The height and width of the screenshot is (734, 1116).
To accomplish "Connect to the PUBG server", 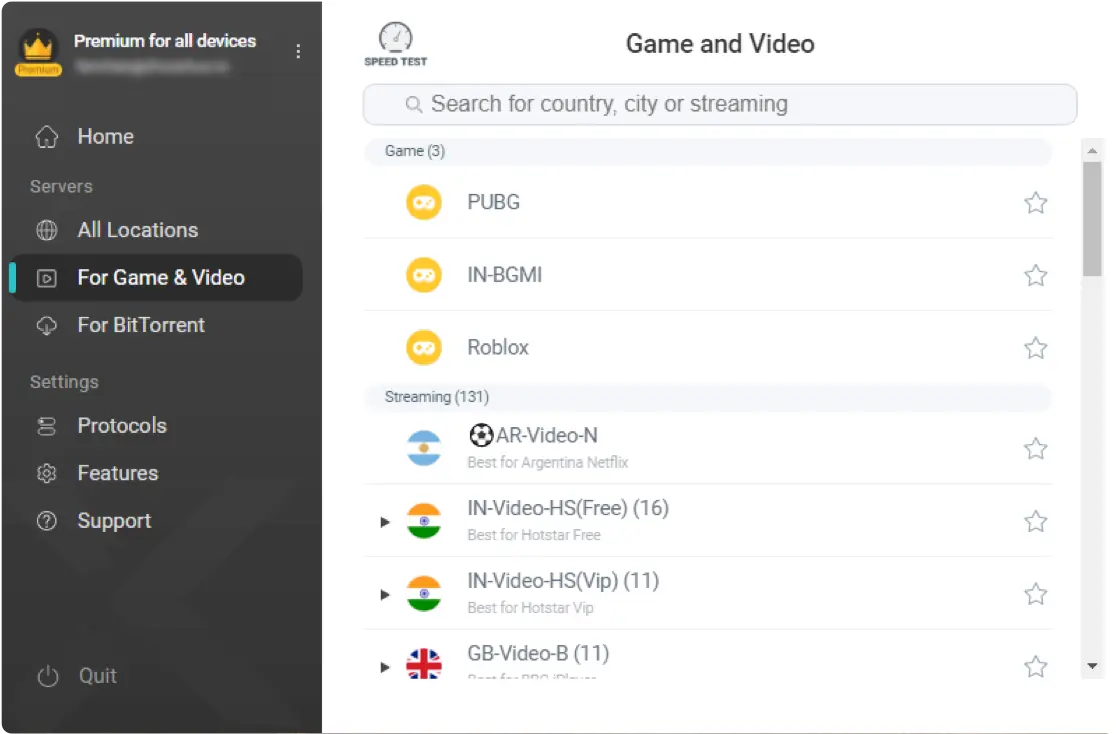I will click(x=708, y=202).
